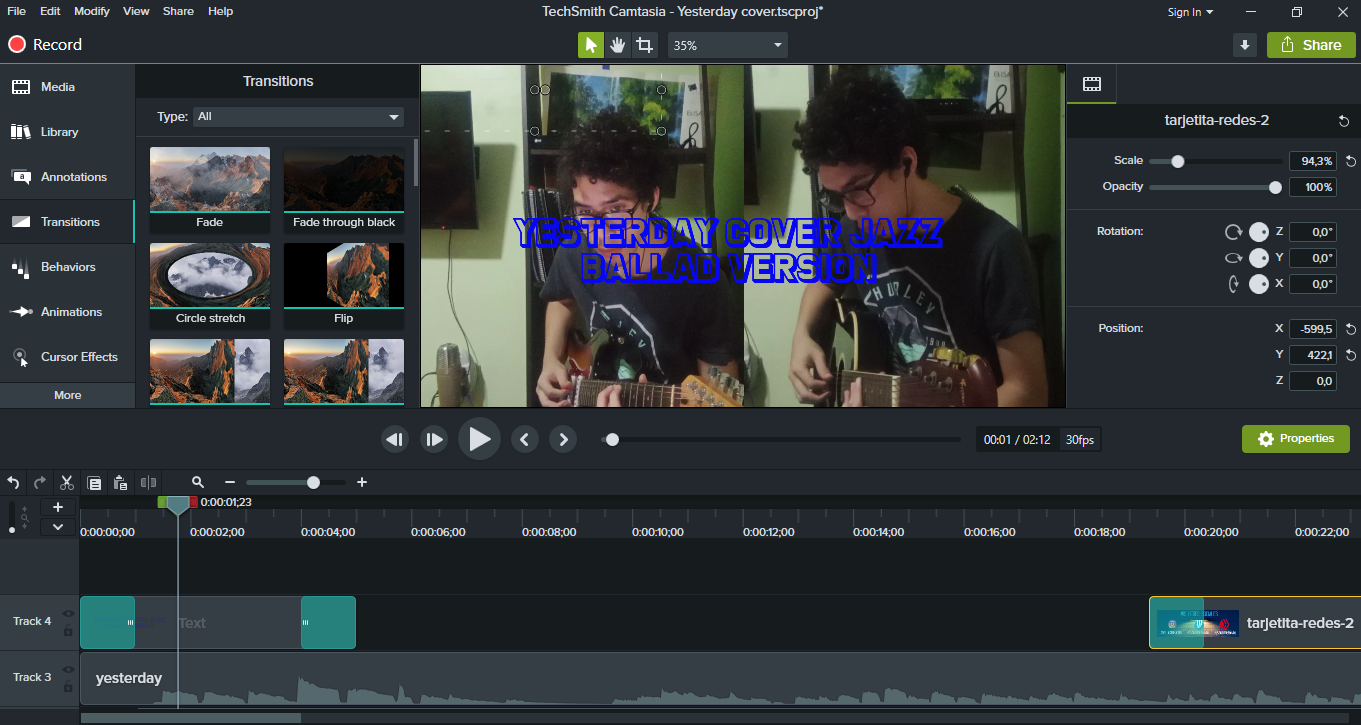This screenshot has height=725, width=1361.
Task: Open the Share menu
Action: (178, 11)
